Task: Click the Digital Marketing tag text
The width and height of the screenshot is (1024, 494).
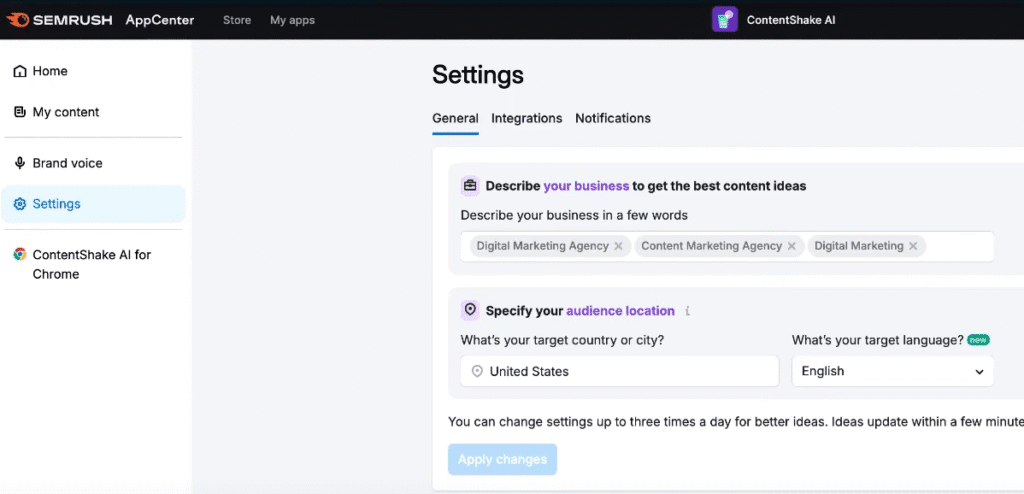Action: pyautogui.click(x=859, y=246)
